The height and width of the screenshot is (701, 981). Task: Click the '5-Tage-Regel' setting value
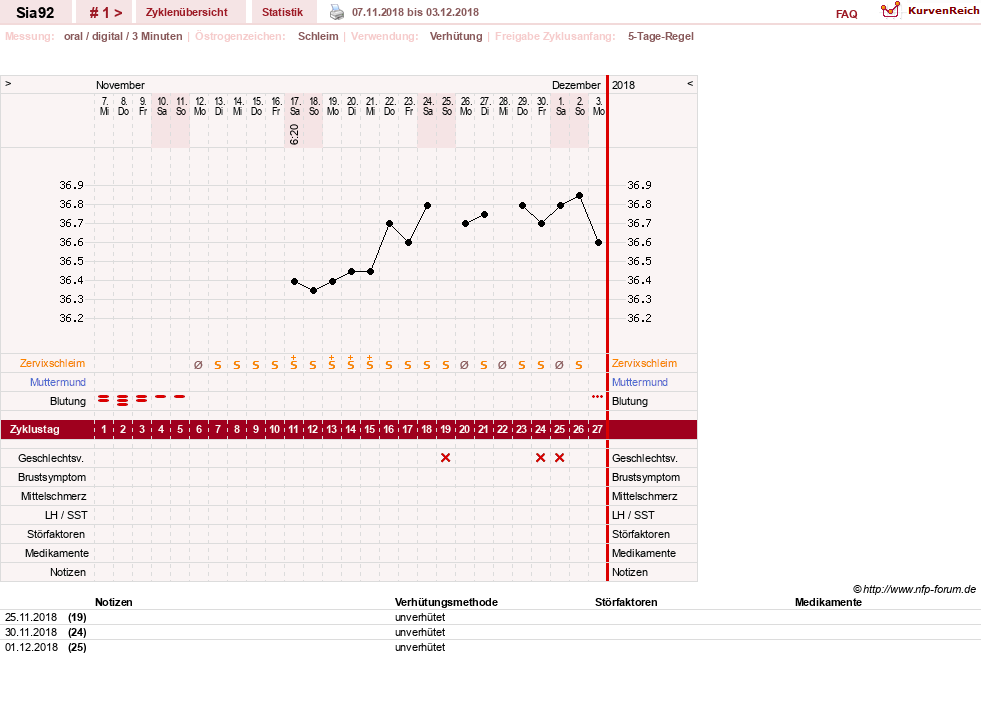point(661,36)
